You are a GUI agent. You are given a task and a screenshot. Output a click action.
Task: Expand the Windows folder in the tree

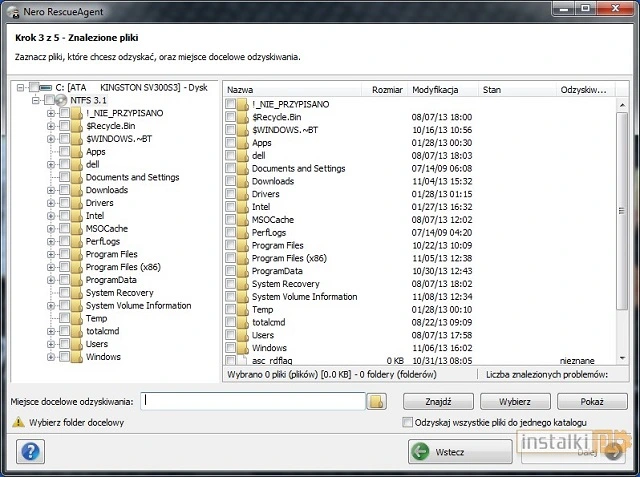(x=51, y=357)
